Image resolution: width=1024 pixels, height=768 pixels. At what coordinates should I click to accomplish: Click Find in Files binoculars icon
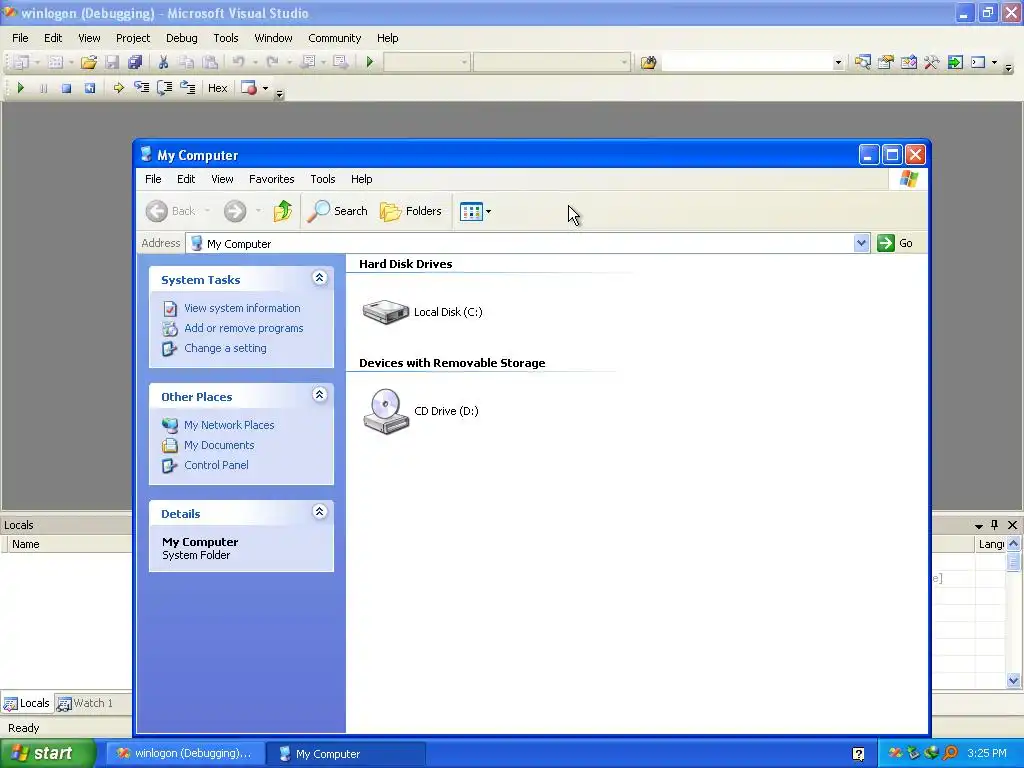(x=648, y=63)
